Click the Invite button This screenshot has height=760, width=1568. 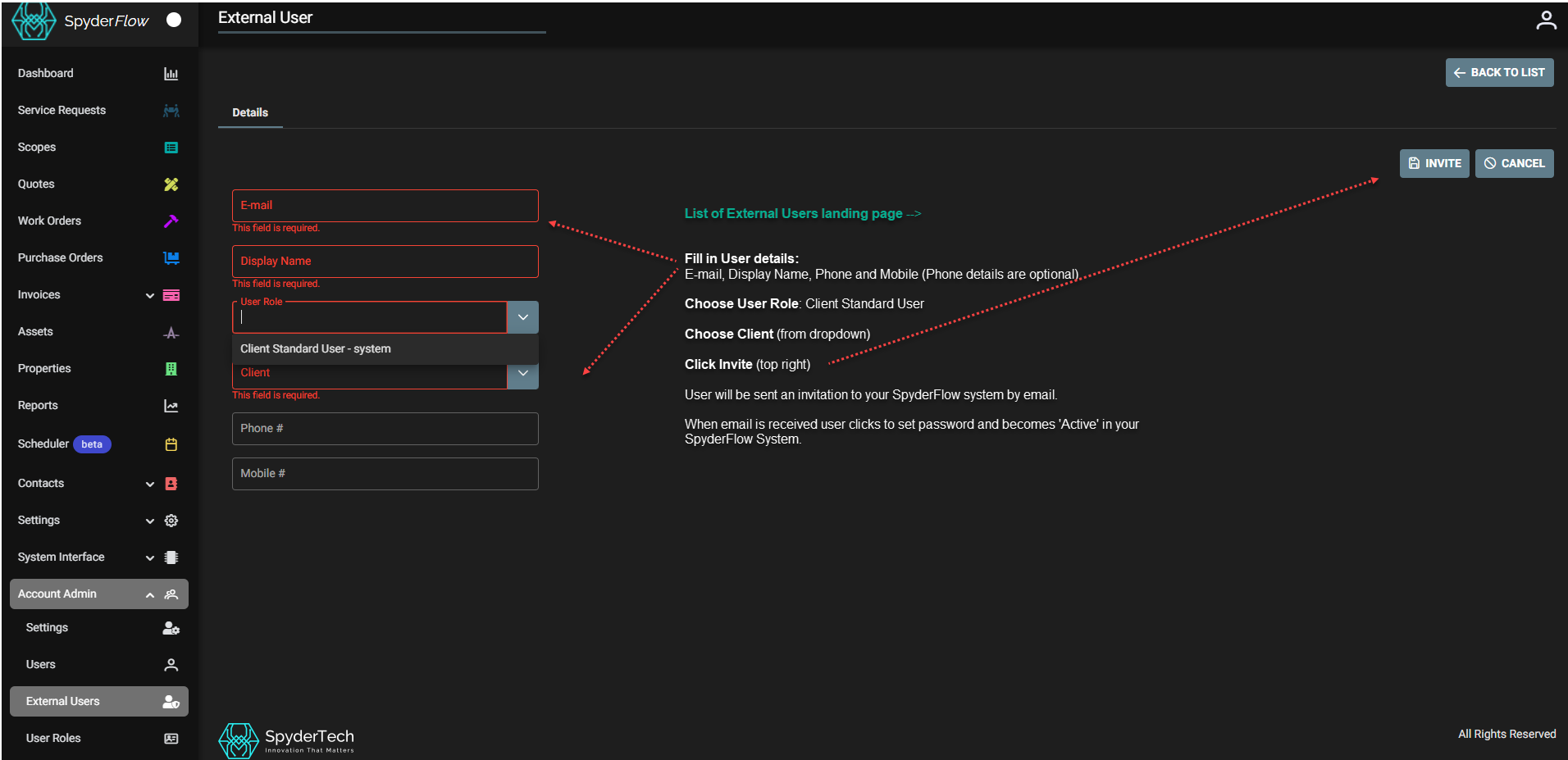coord(1434,163)
